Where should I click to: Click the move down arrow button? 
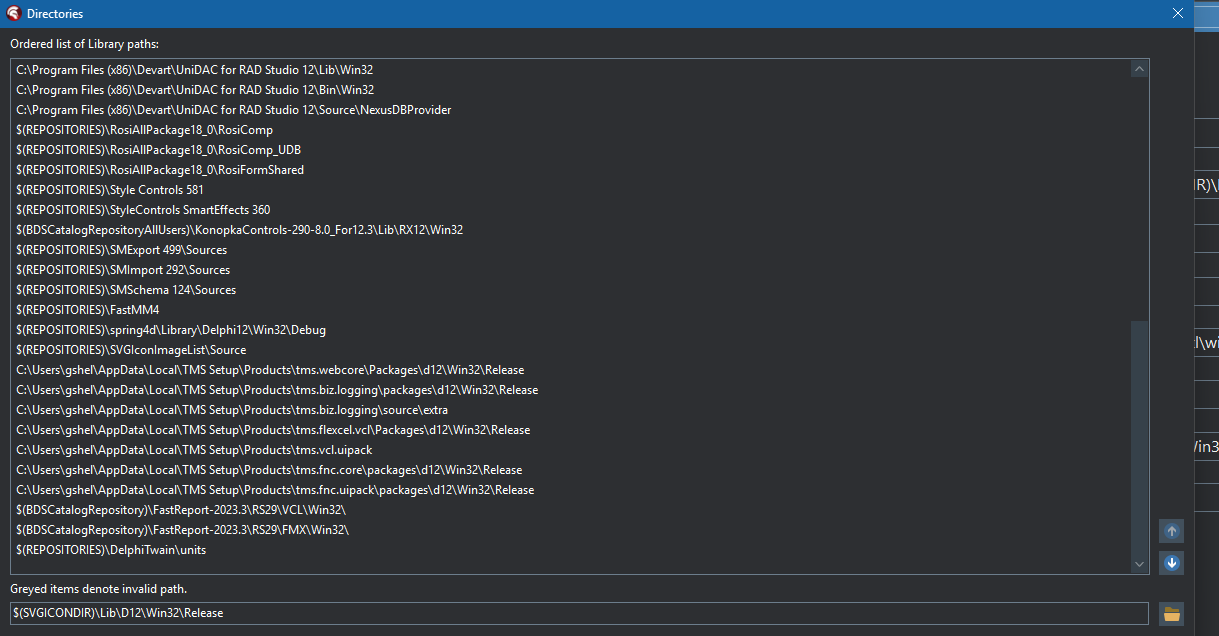pos(1171,563)
